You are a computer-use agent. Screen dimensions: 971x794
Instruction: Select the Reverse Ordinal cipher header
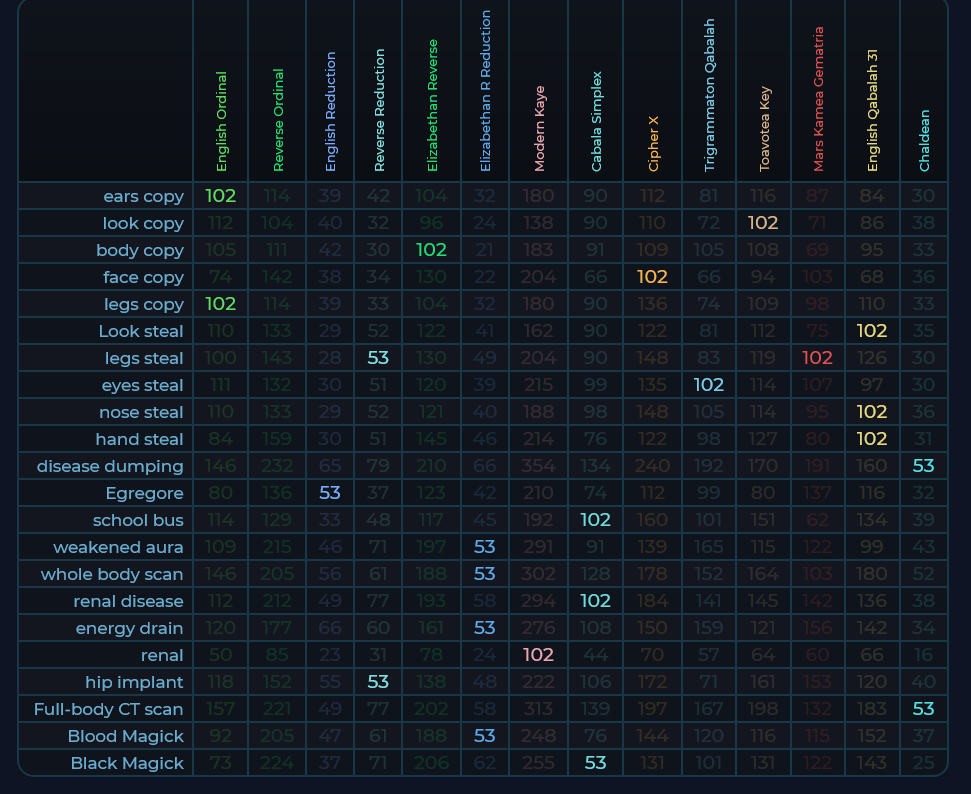click(278, 120)
